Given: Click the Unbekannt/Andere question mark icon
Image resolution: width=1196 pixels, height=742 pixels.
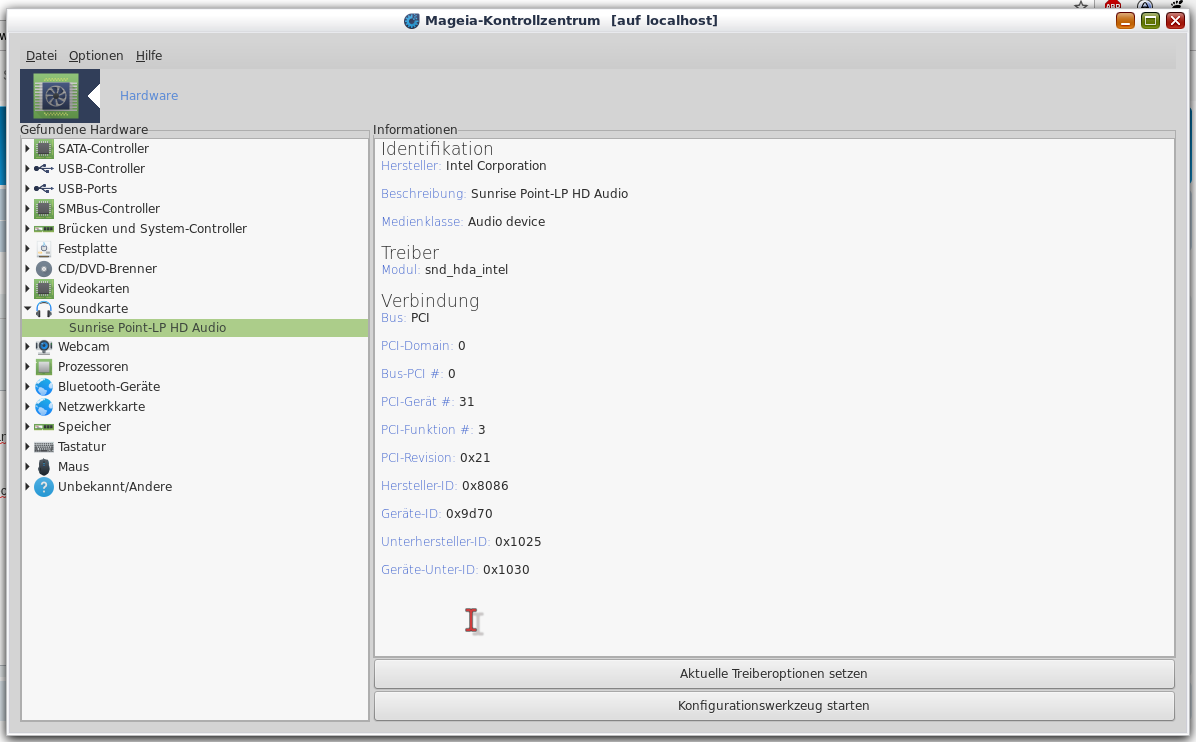Looking at the screenshot, I should pos(44,487).
